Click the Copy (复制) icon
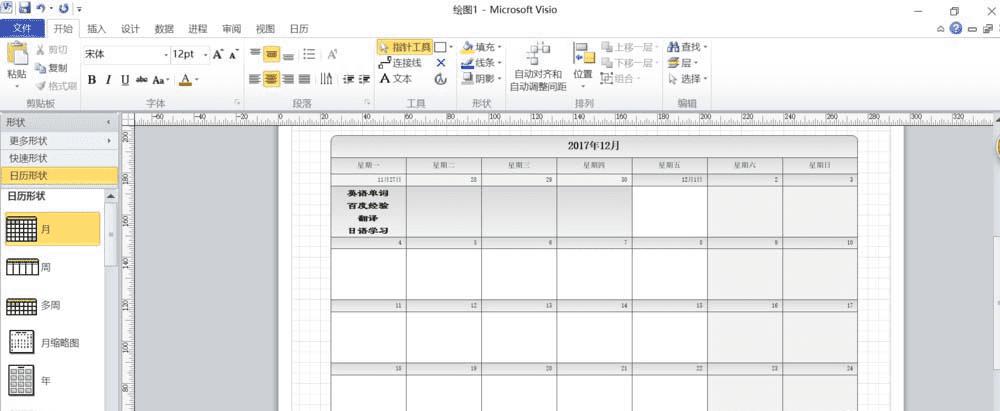 click(41, 68)
